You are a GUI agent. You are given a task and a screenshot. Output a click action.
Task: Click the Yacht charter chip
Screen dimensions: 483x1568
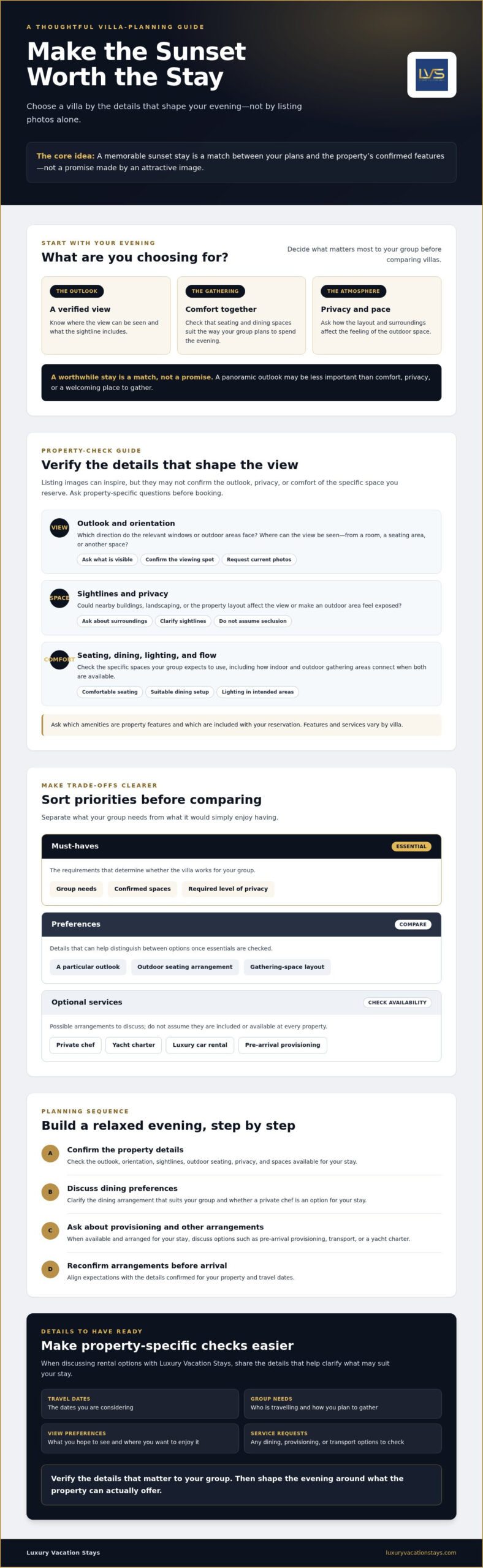click(134, 1045)
